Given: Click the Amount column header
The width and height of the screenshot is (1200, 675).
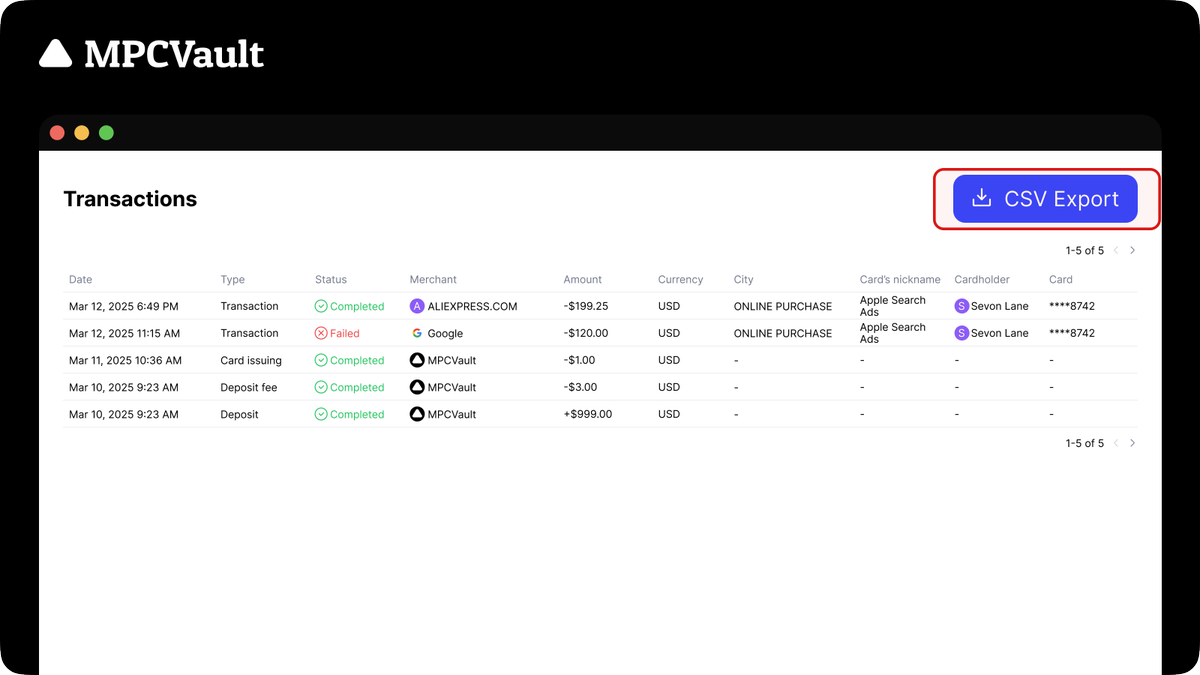Looking at the screenshot, I should point(583,280).
